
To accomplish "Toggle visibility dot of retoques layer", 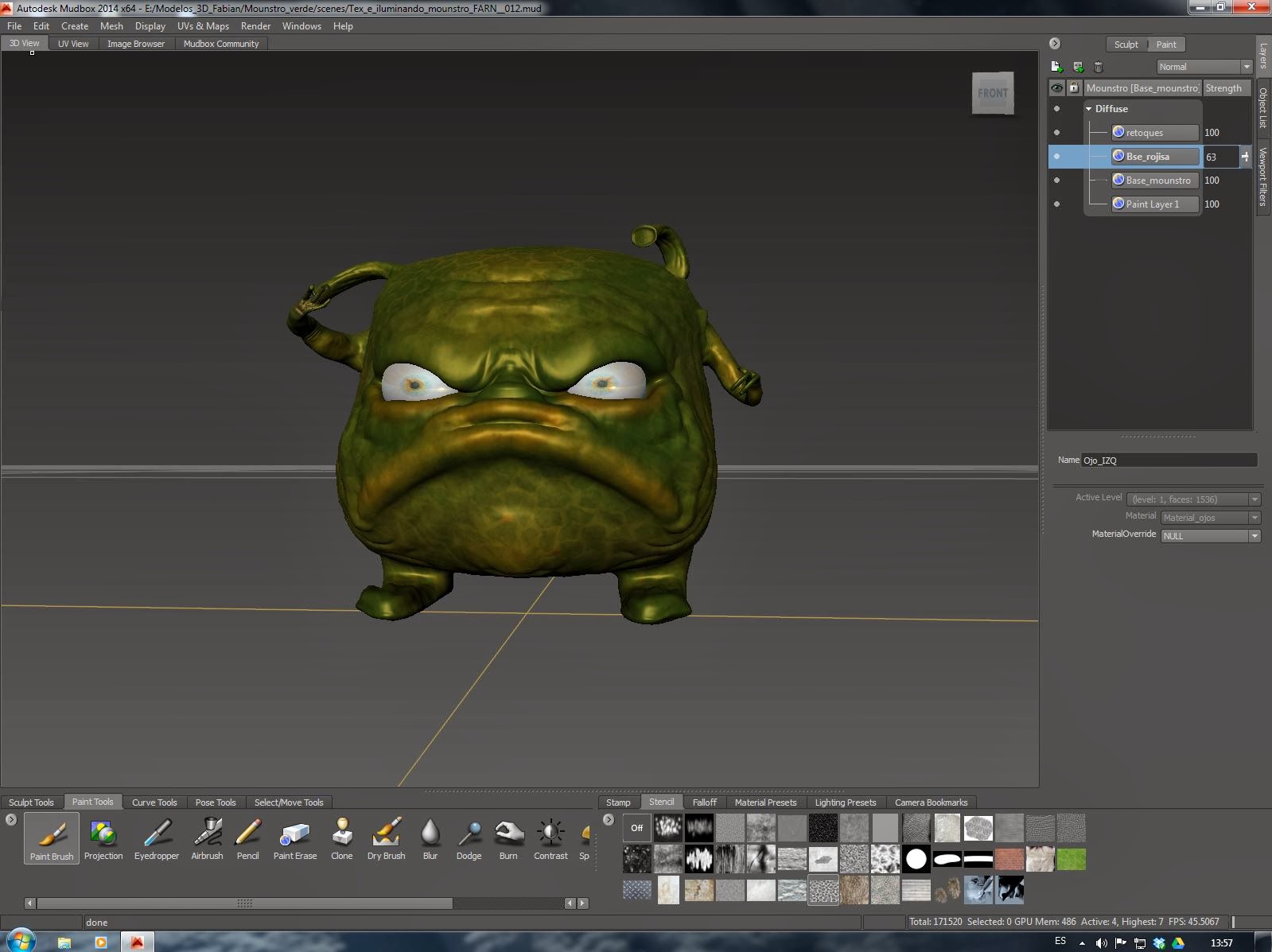I will point(1056,133).
